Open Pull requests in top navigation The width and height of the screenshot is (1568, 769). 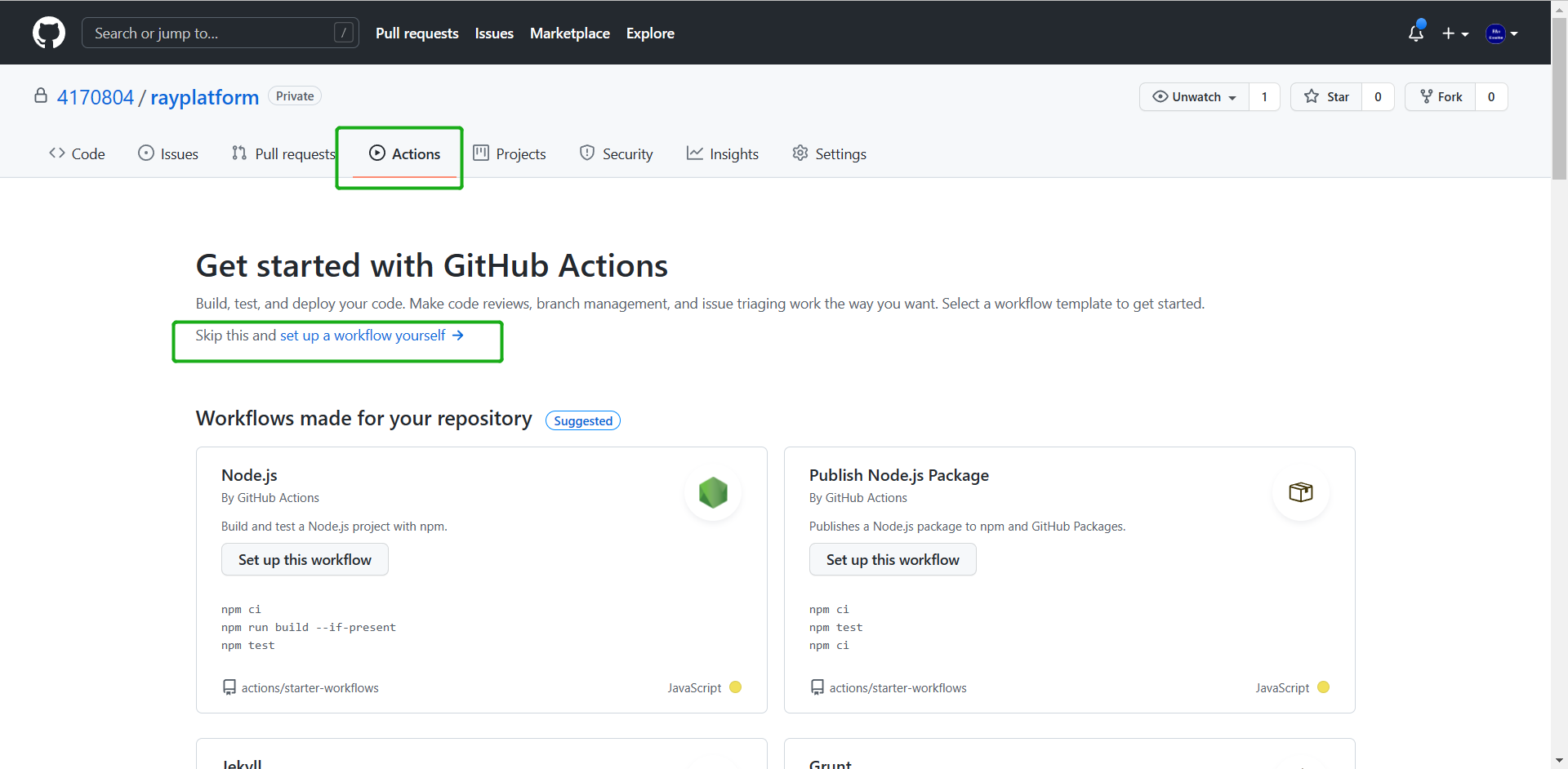point(417,33)
